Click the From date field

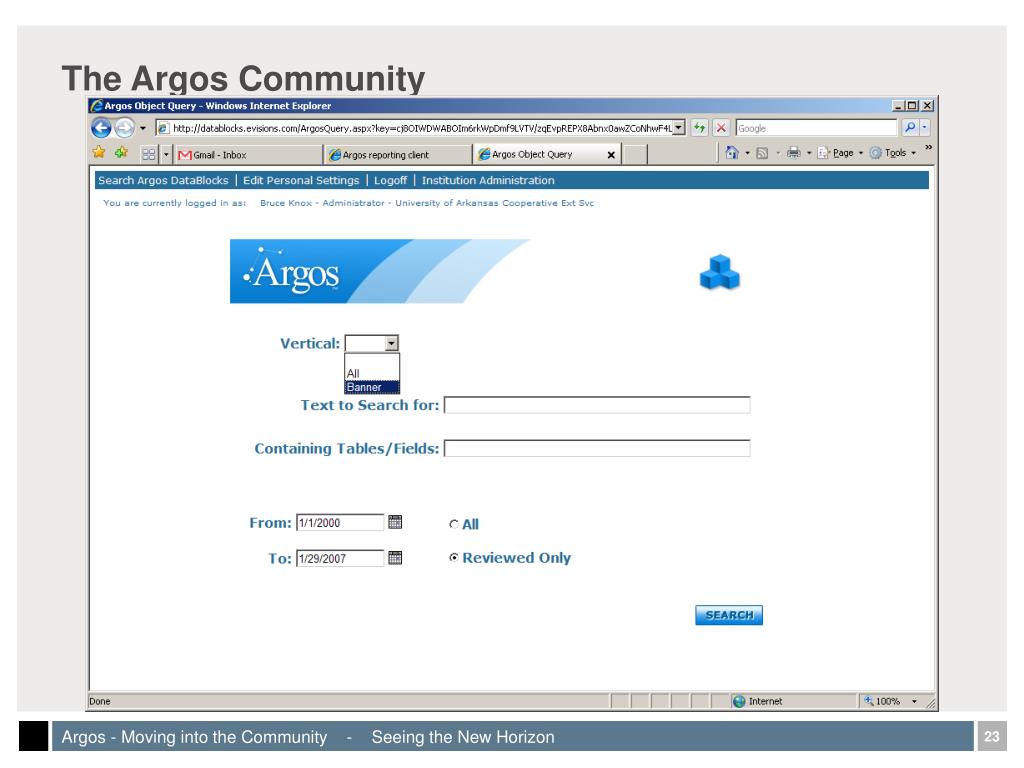tap(340, 522)
